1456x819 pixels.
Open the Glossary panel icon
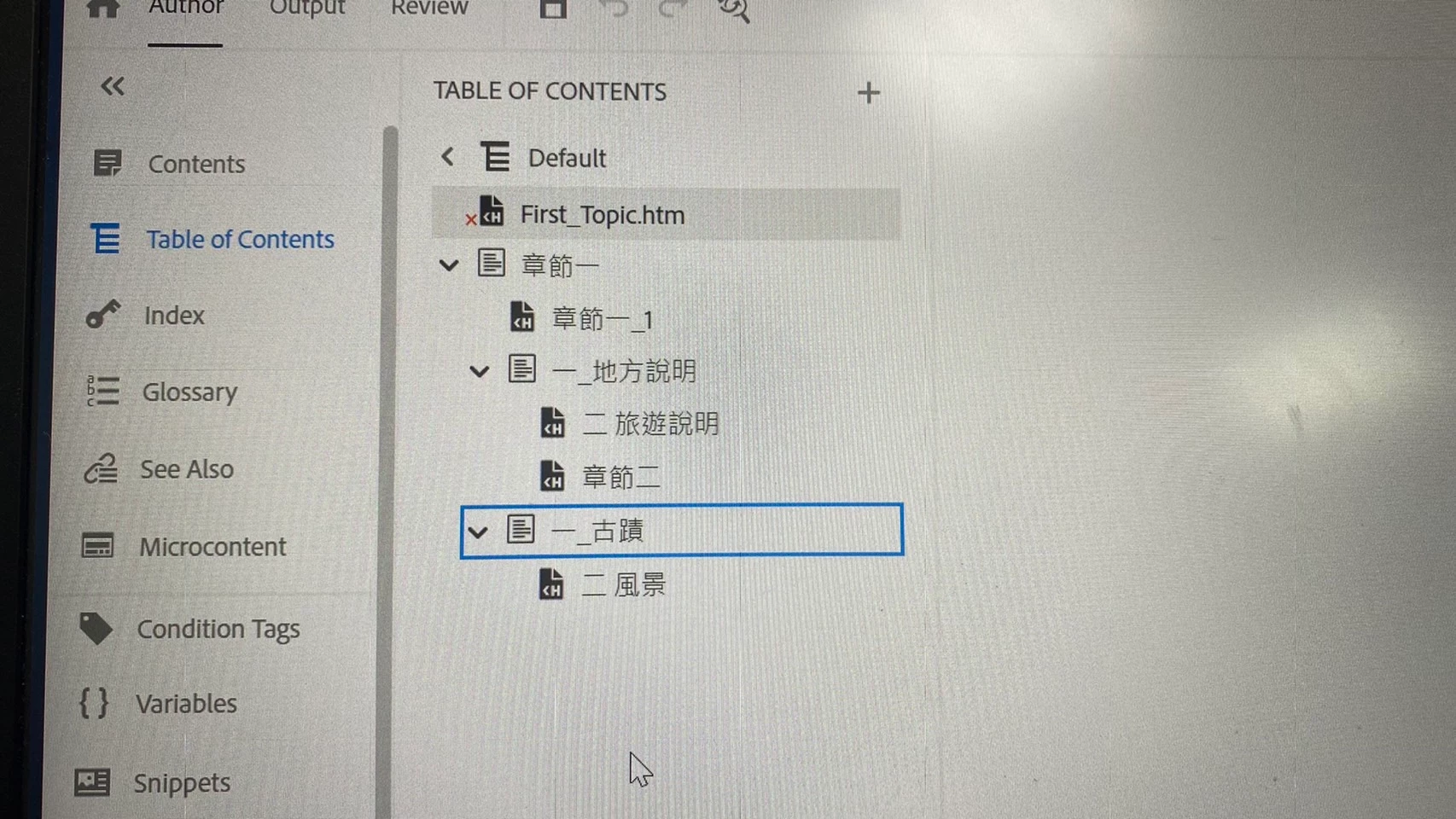(102, 392)
